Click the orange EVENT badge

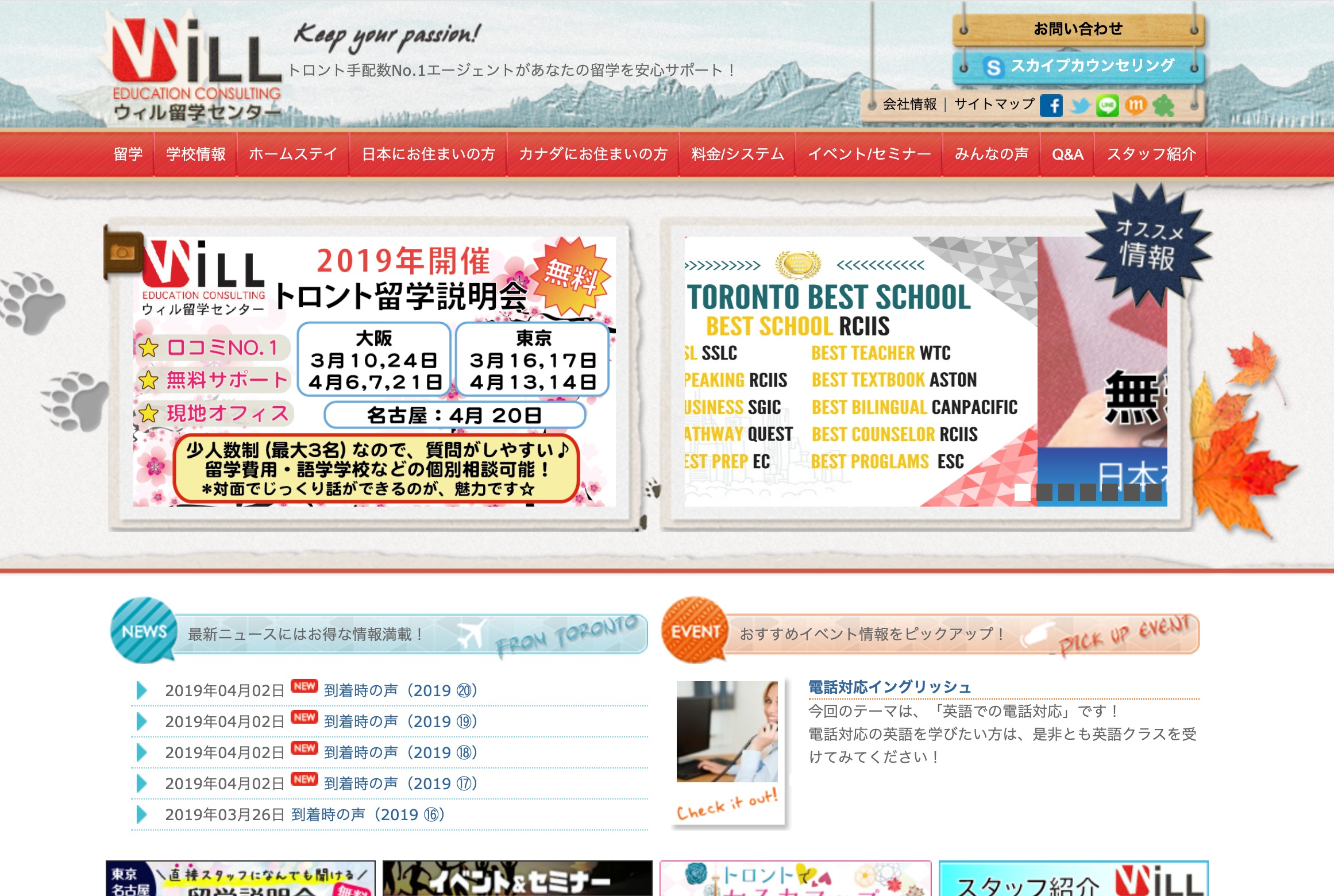pos(695,631)
